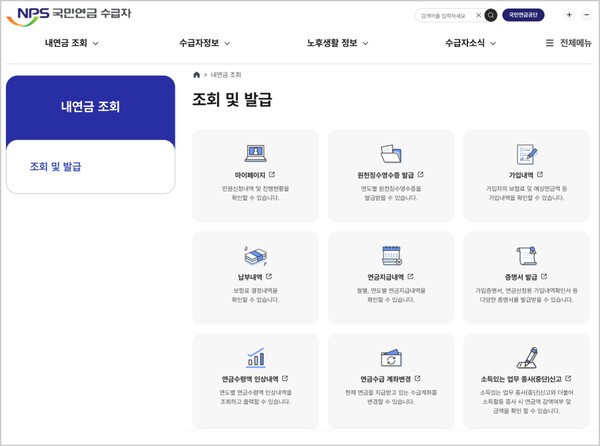This screenshot has width=600, height=446.
Task: Open the 내연금 조회 top menu
Action: coord(66,43)
